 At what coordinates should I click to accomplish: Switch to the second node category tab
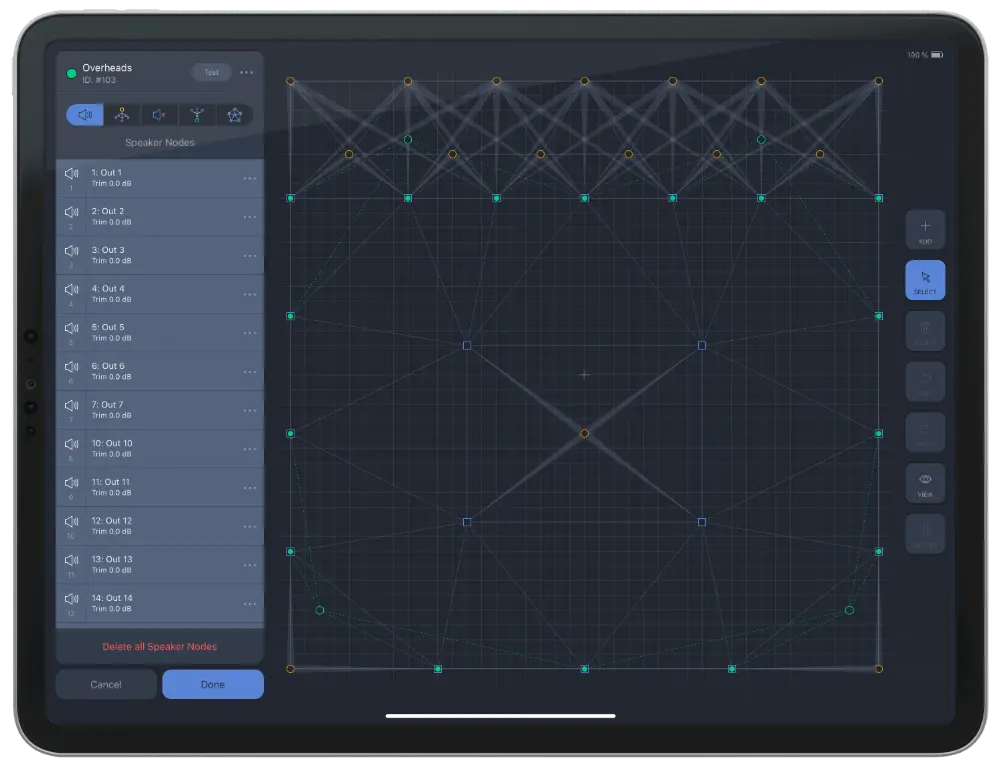[x=122, y=114]
